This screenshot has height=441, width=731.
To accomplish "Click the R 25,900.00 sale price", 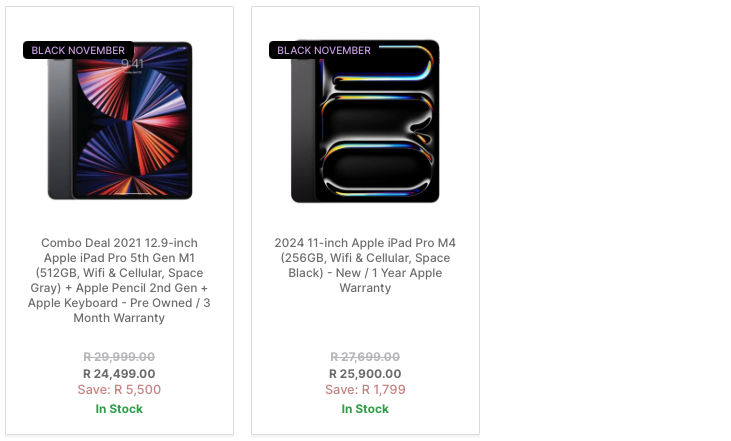I will tap(365, 374).
